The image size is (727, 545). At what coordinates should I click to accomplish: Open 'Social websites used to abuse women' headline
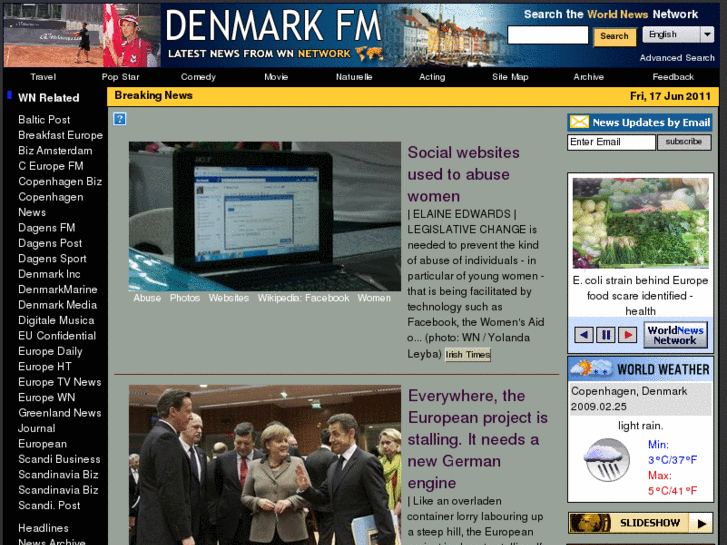tap(463, 174)
